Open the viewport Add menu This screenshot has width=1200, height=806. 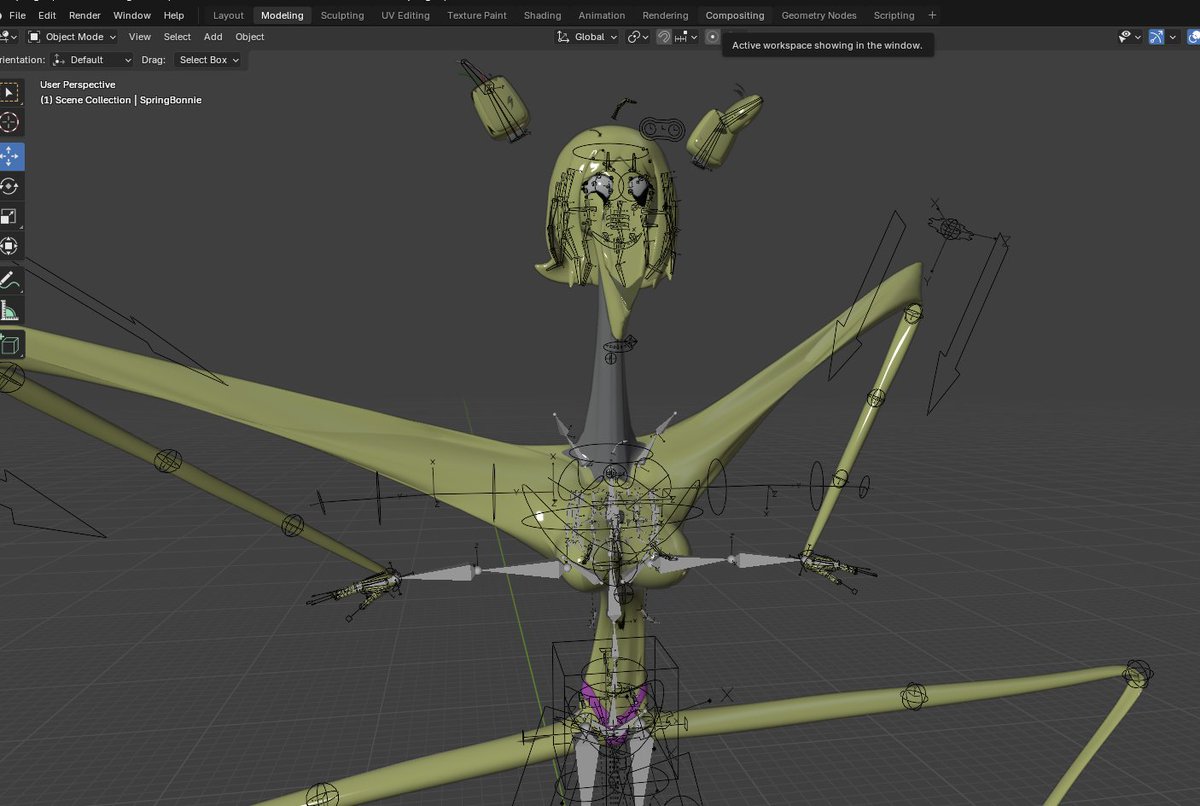(213, 37)
